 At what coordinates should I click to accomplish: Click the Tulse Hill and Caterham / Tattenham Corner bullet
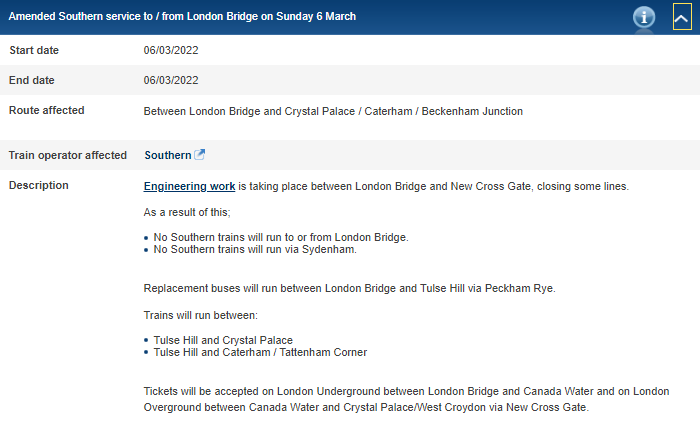click(x=260, y=352)
